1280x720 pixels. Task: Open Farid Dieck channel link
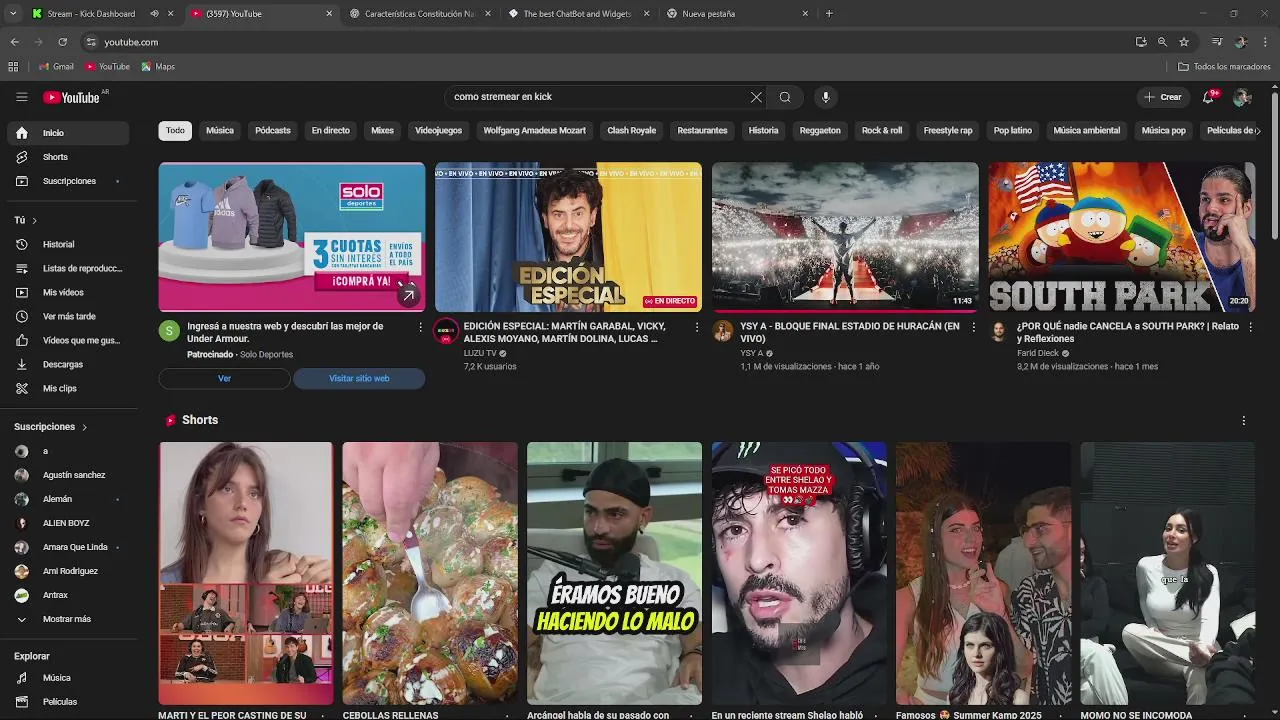point(1038,353)
